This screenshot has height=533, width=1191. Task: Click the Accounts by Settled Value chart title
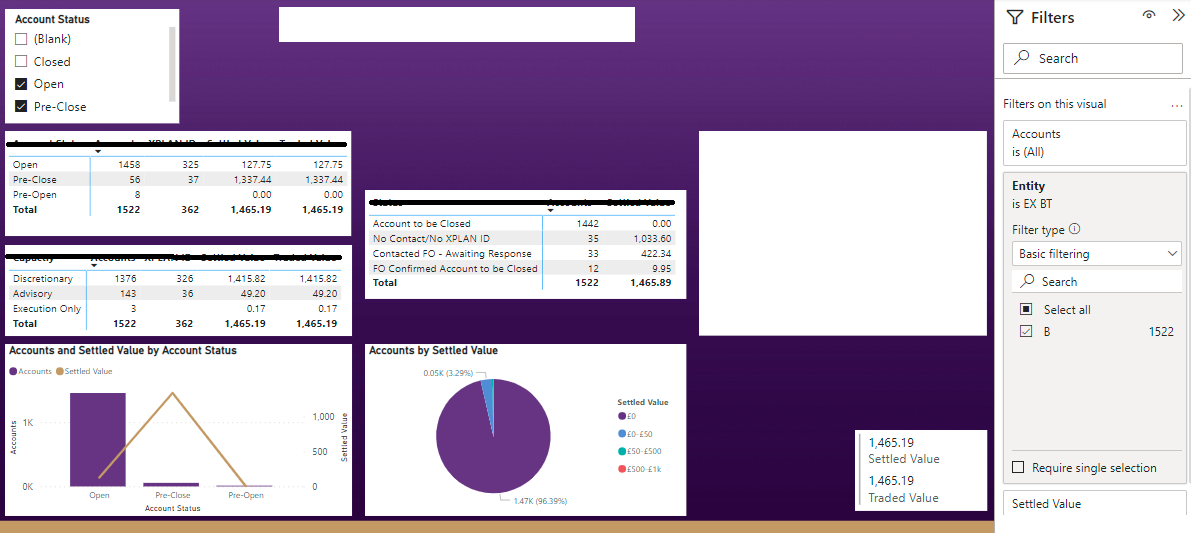click(433, 351)
